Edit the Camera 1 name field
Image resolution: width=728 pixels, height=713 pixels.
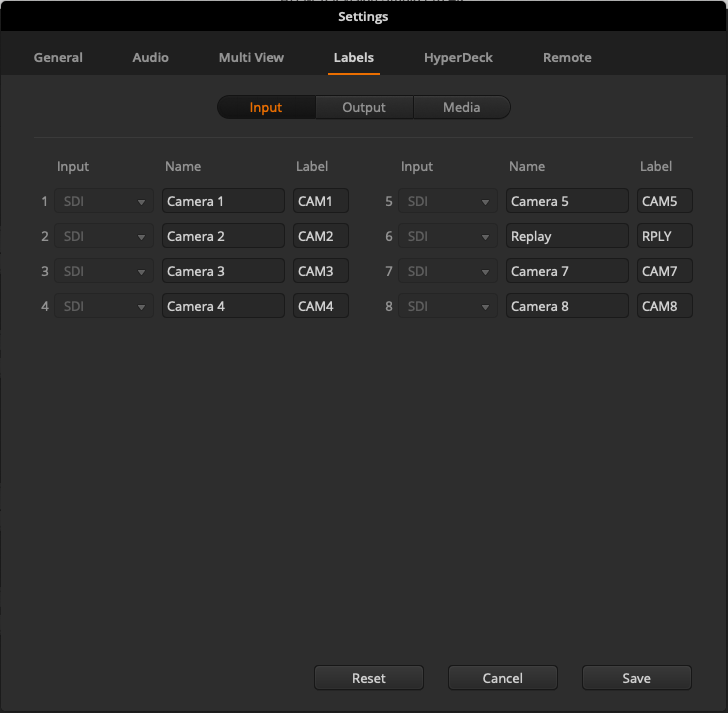pos(223,202)
